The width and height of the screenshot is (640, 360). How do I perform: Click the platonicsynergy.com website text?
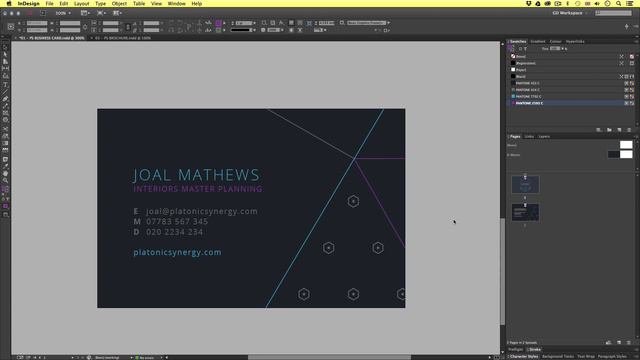[177, 252]
